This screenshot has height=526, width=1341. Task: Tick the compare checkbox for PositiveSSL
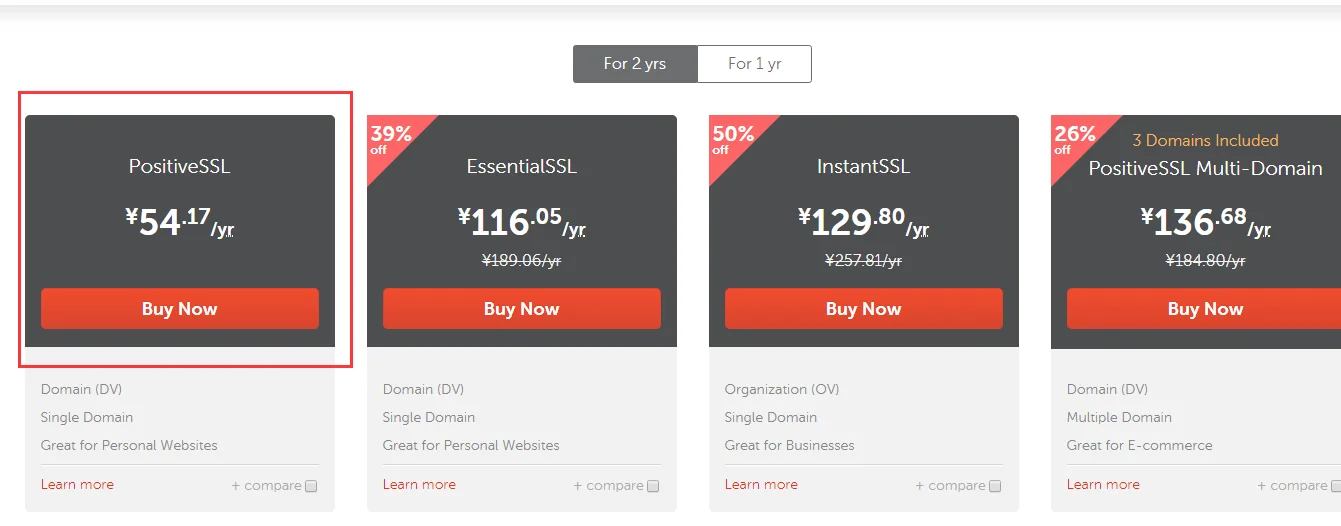[311, 487]
